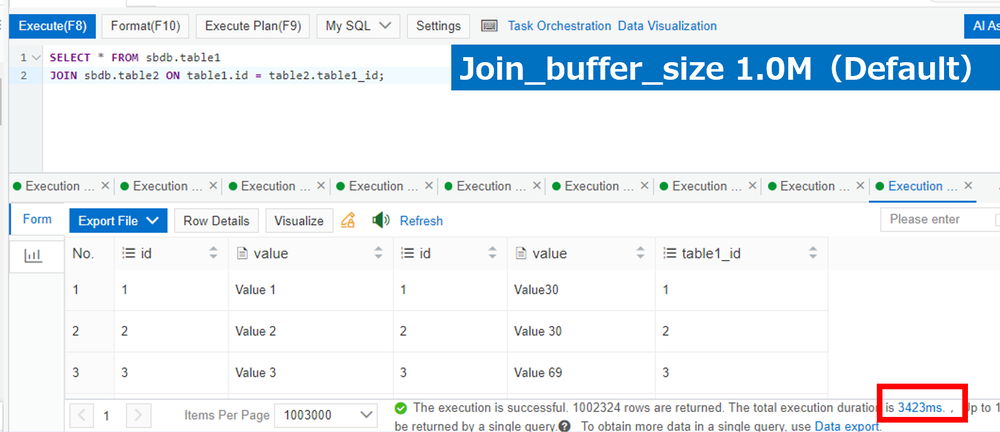This screenshot has height=432, width=1000.
Task: Click the chart view icon in left sidebar
Action: (x=33, y=256)
